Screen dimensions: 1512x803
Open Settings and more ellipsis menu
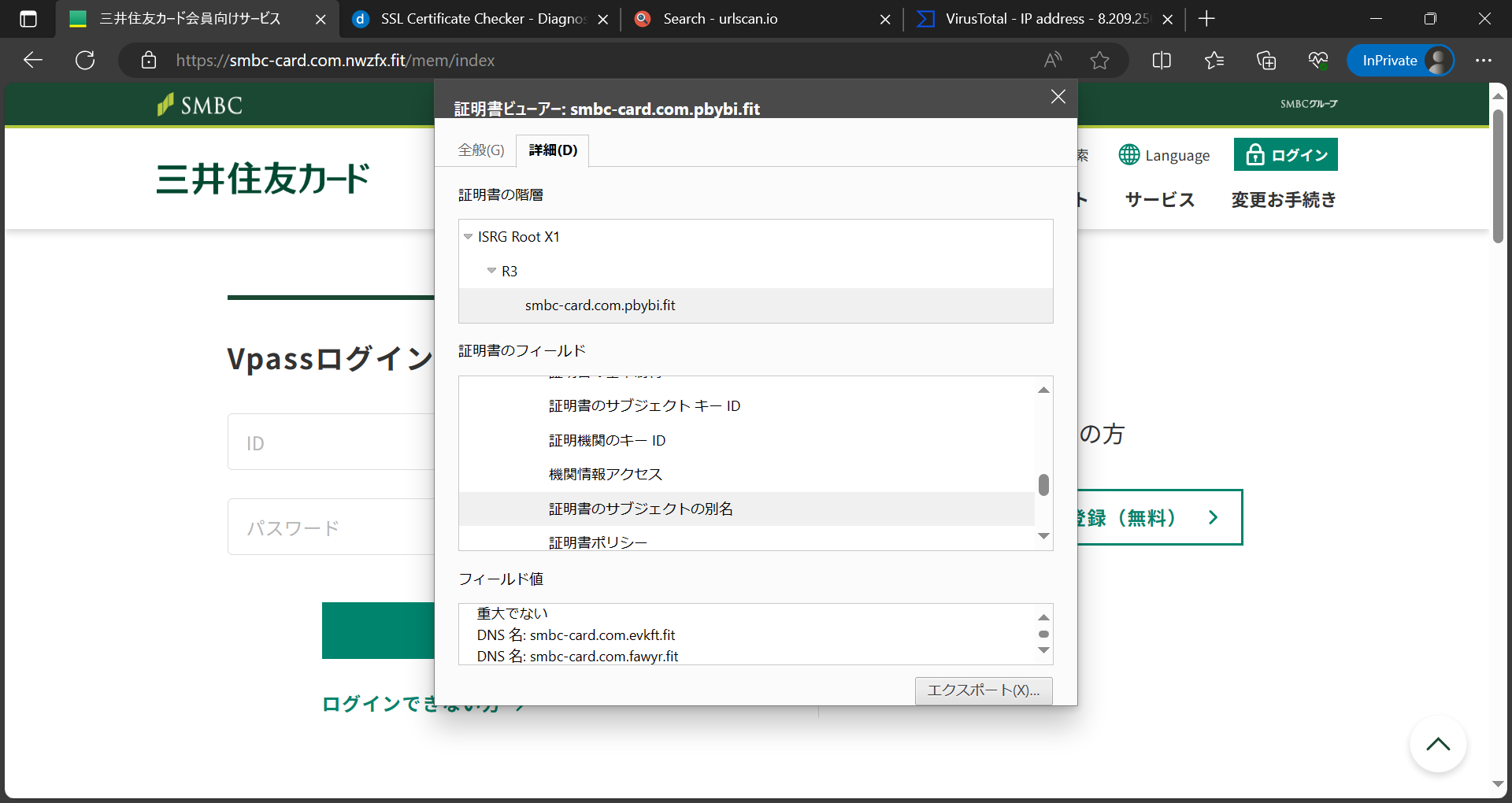coord(1484,60)
